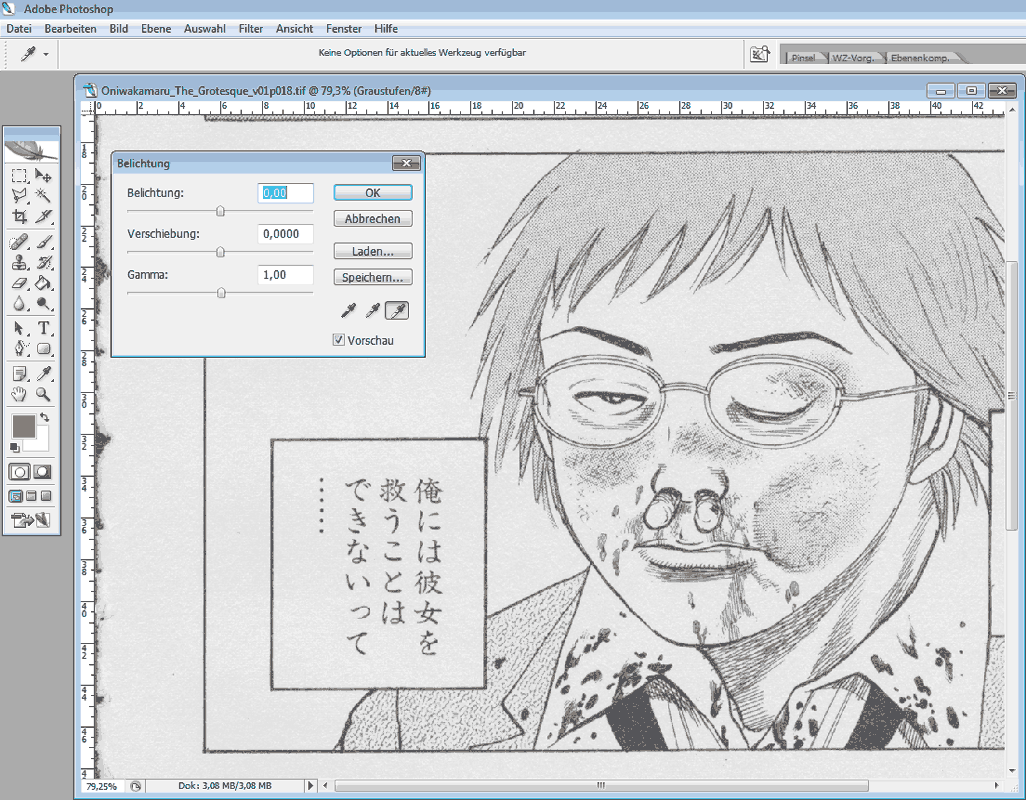This screenshot has width=1026, height=800.
Task: Select the Eraser tool
Action: pyautogui.click(x=19, y=283)
